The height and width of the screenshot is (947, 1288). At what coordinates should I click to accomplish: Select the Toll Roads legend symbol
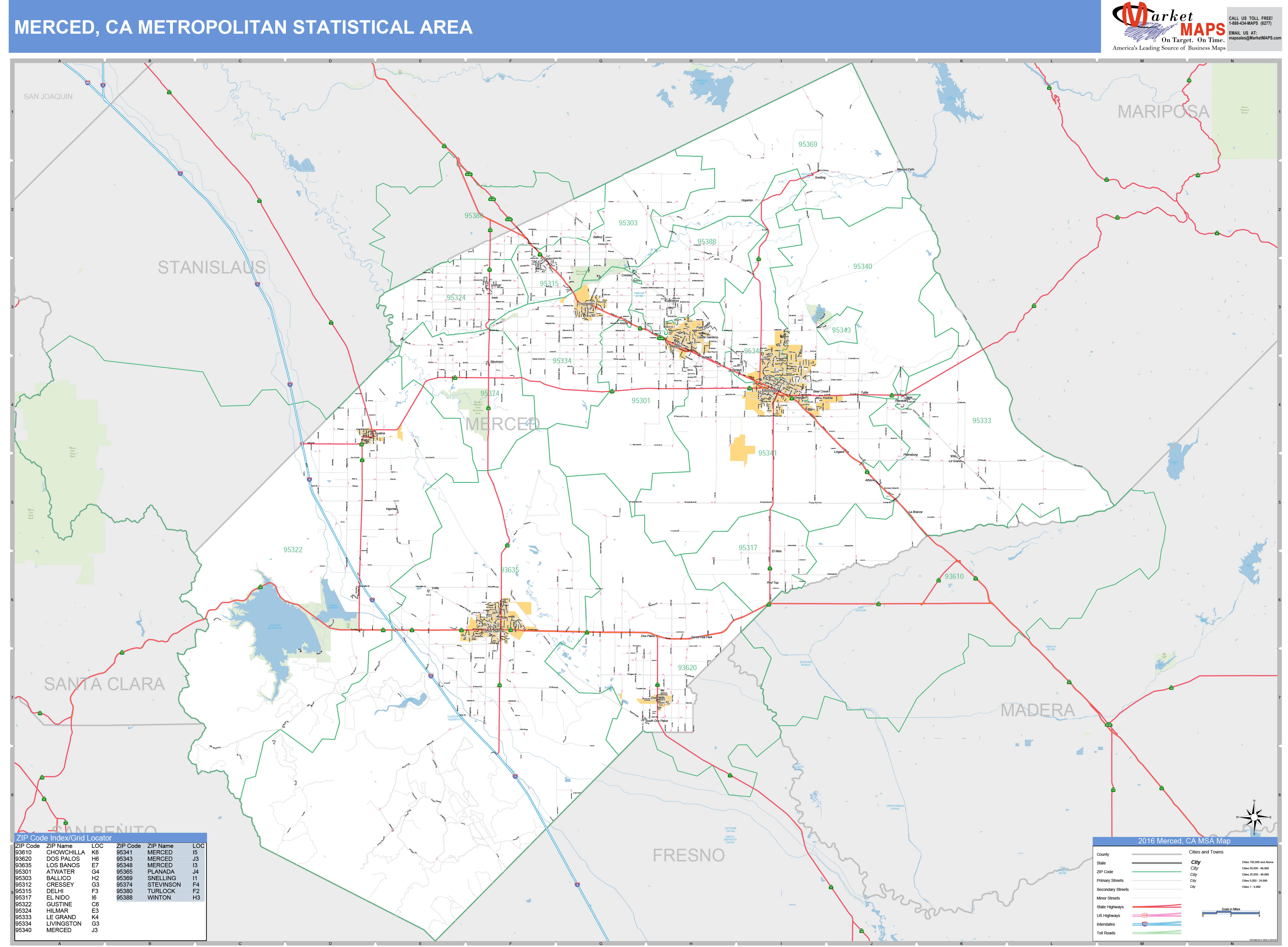point(1157,933)
